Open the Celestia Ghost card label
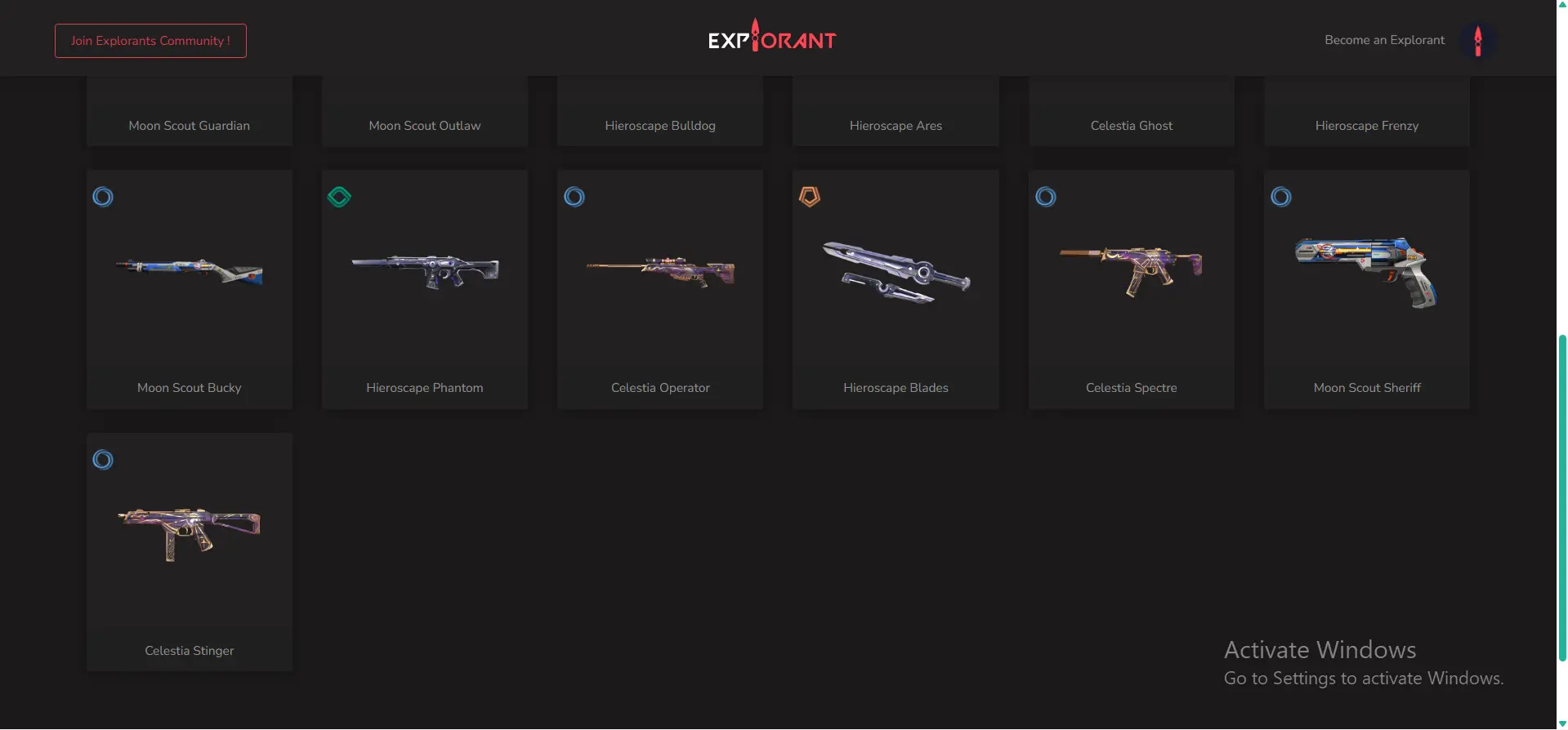 tap(1132, 126)
